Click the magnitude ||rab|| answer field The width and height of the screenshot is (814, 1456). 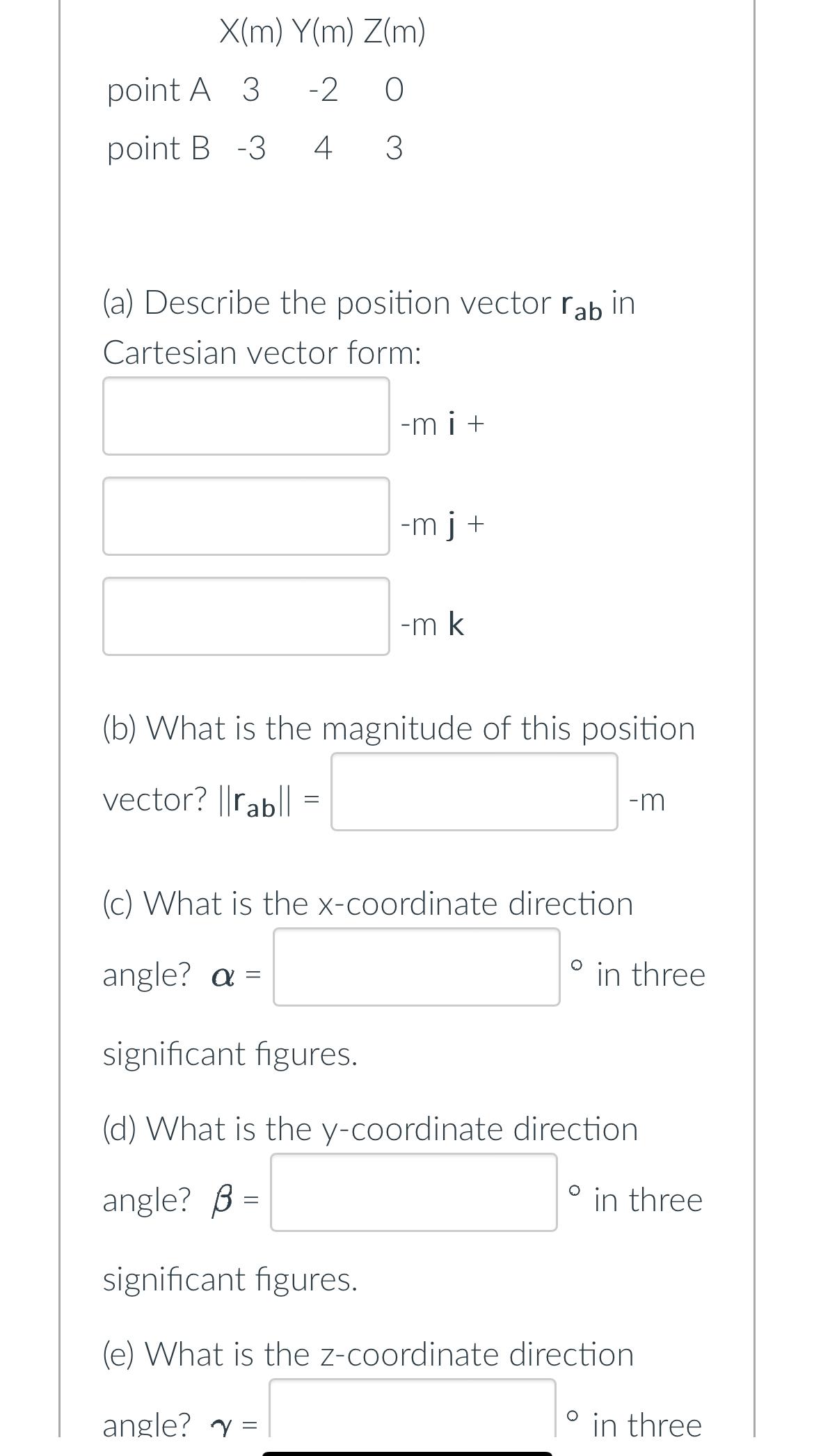click(474, 792)
